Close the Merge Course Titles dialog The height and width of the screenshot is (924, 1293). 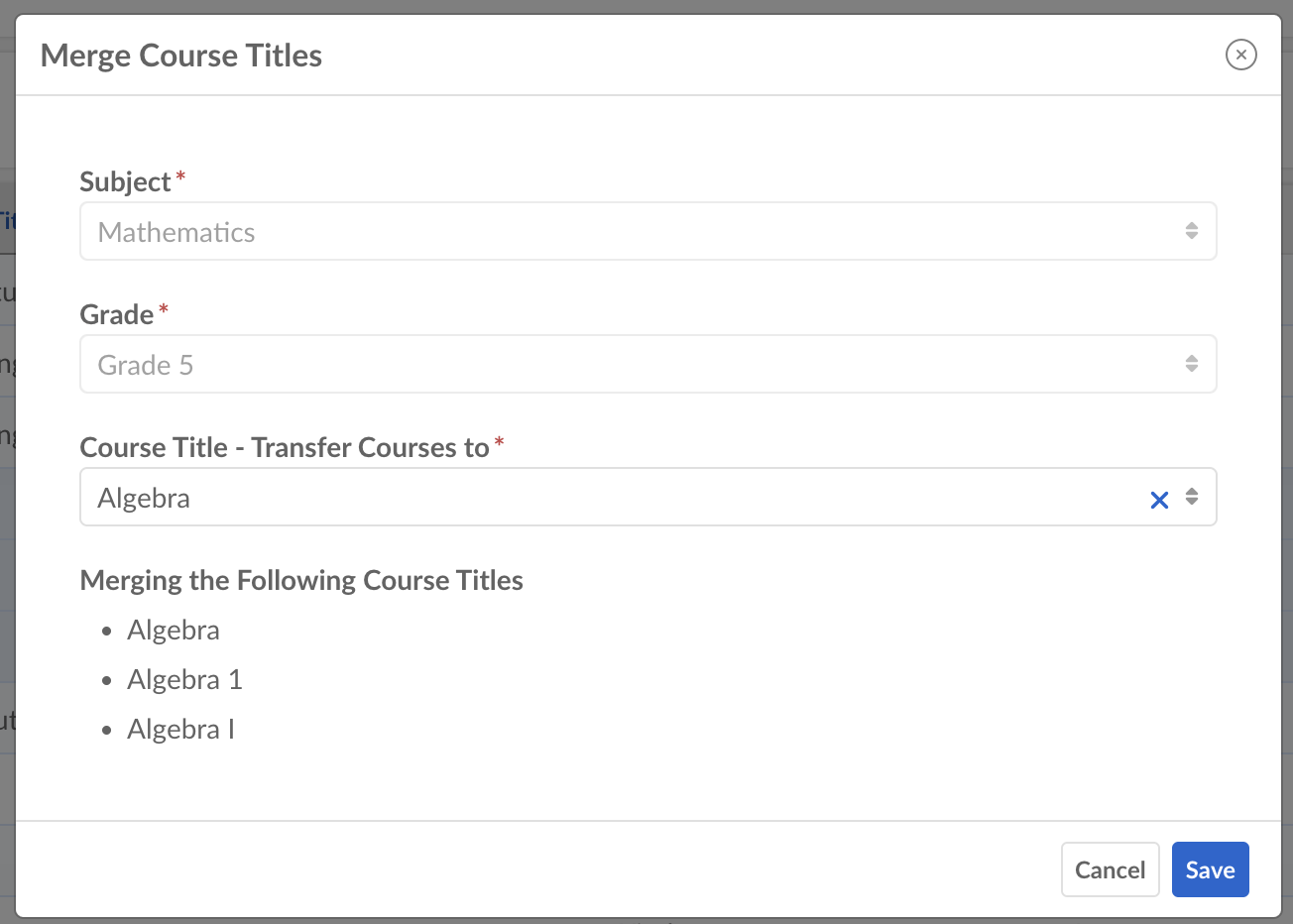pos(1240,55)
